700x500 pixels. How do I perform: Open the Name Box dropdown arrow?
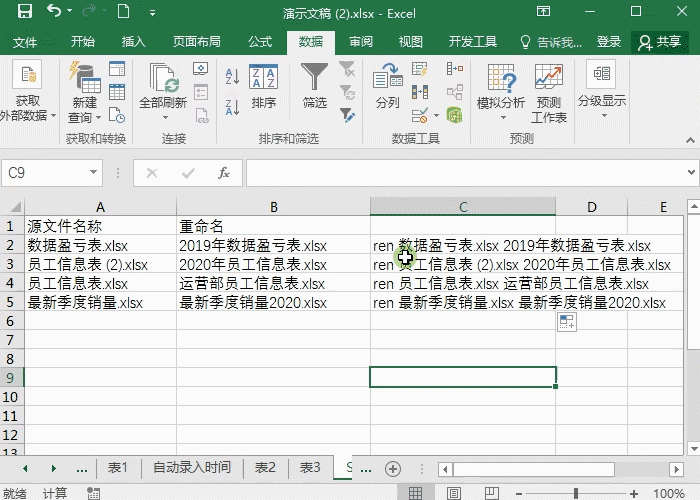[x=93, y=172]
